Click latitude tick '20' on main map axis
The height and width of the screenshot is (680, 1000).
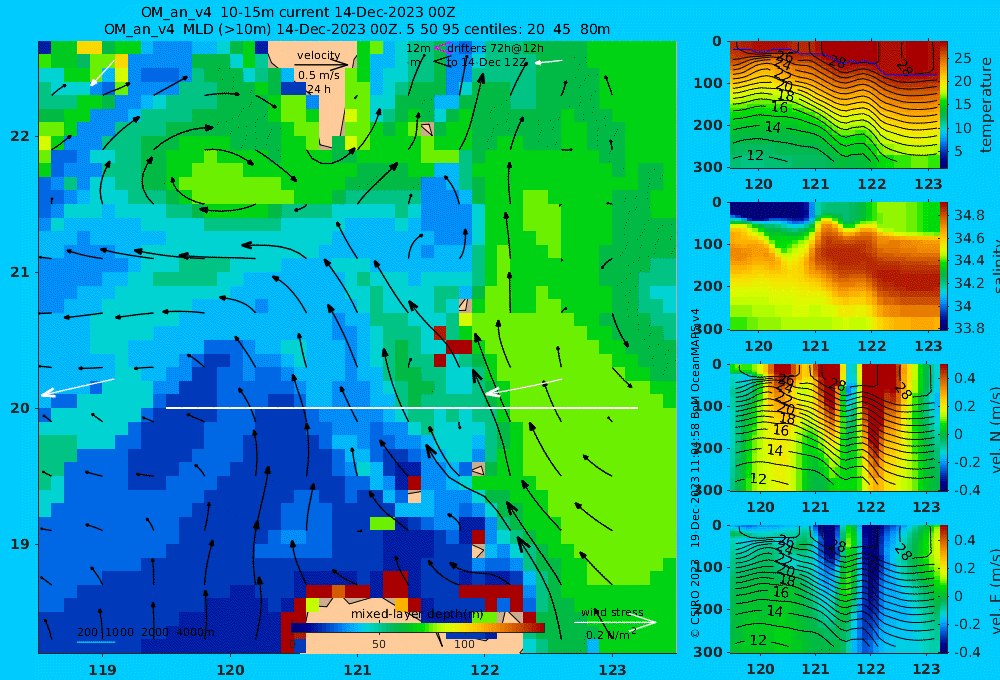pyautogui.click(x=20, y=408)
